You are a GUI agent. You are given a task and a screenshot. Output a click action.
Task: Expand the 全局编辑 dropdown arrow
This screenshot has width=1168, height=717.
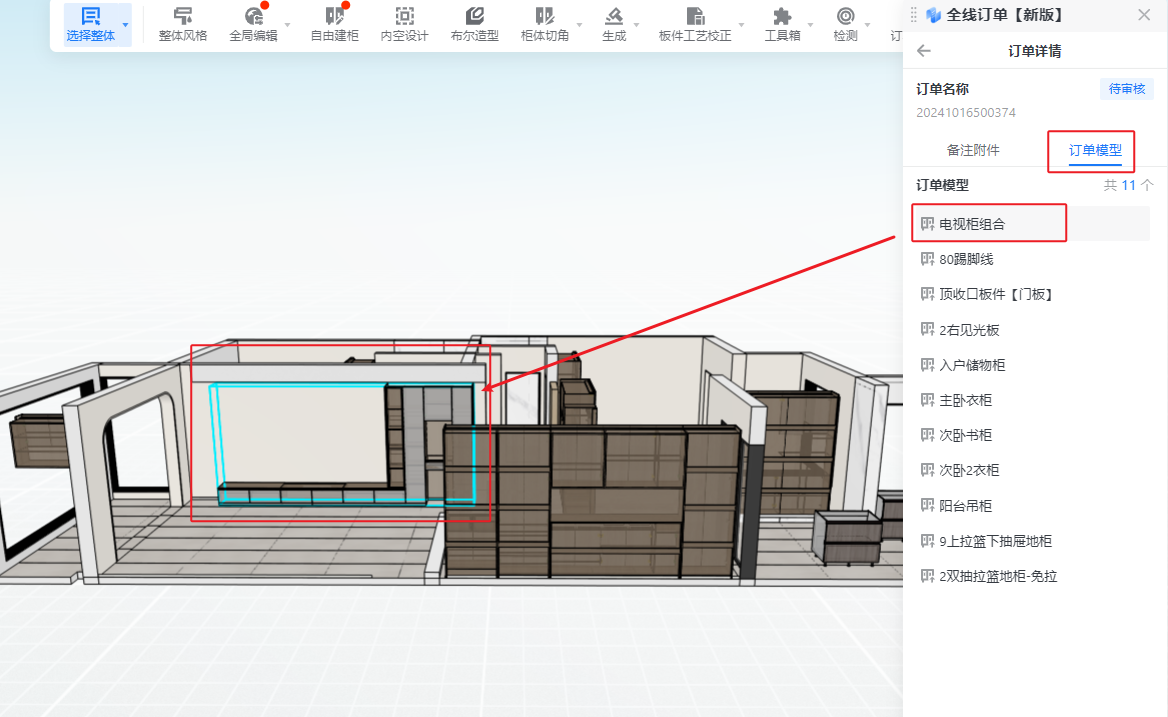(x=288, y=24)
